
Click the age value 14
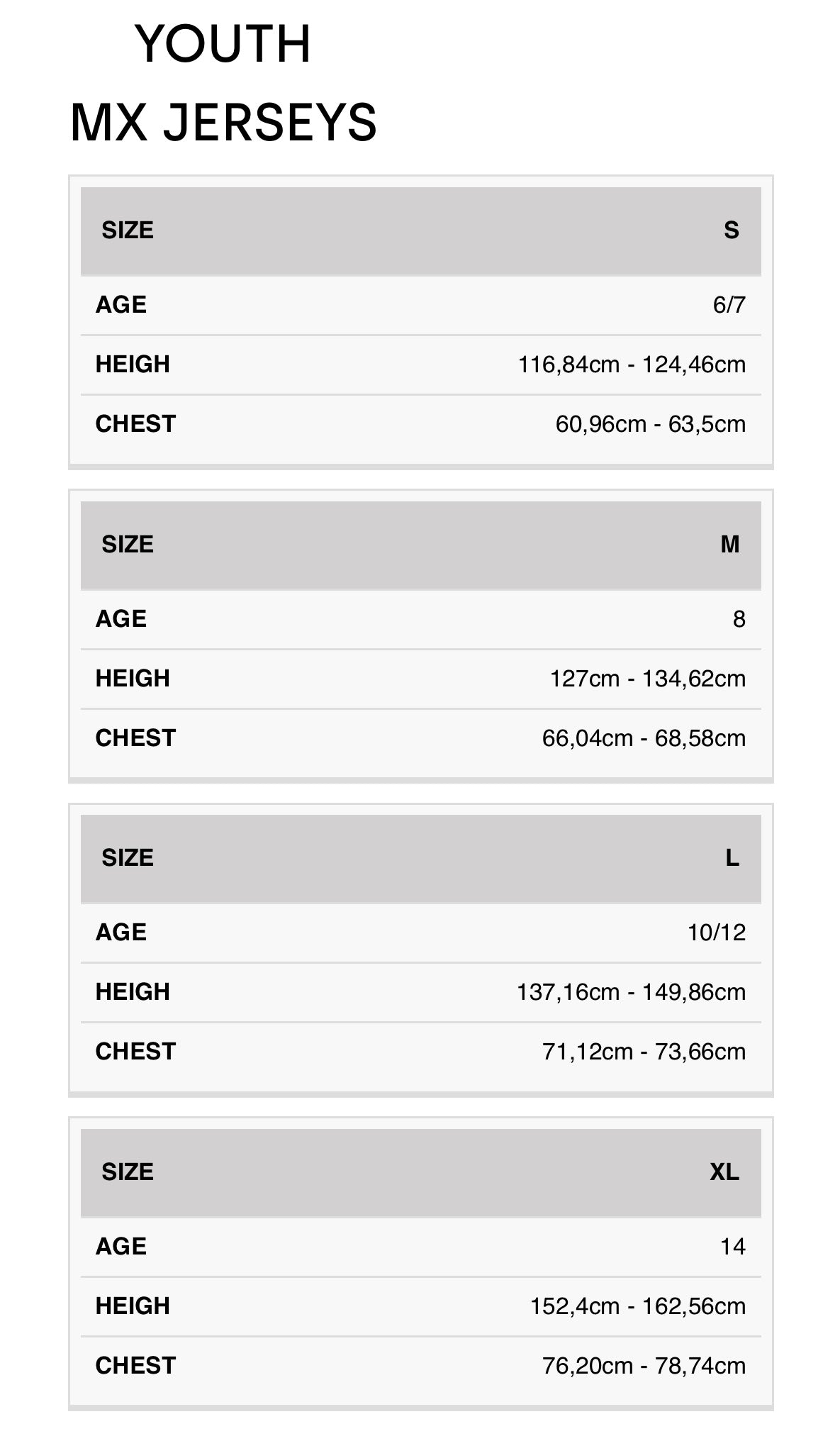(732, 1247)
